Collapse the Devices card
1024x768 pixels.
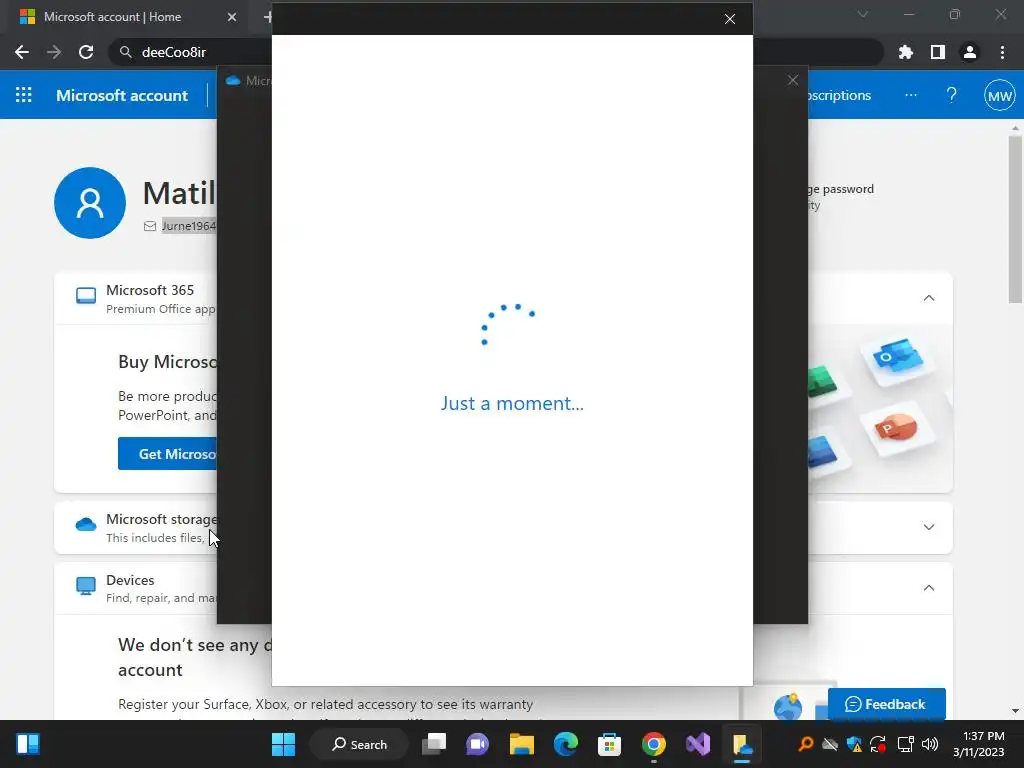tap(929, 588)
